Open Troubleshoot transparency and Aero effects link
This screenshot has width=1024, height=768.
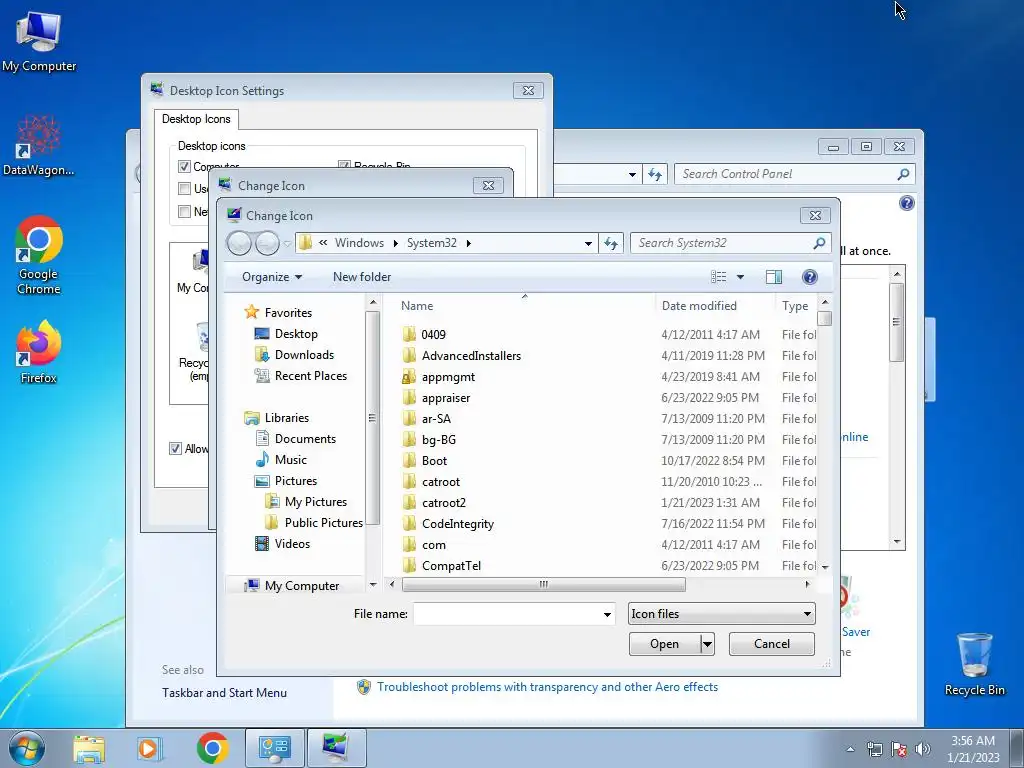pos(547,687)
